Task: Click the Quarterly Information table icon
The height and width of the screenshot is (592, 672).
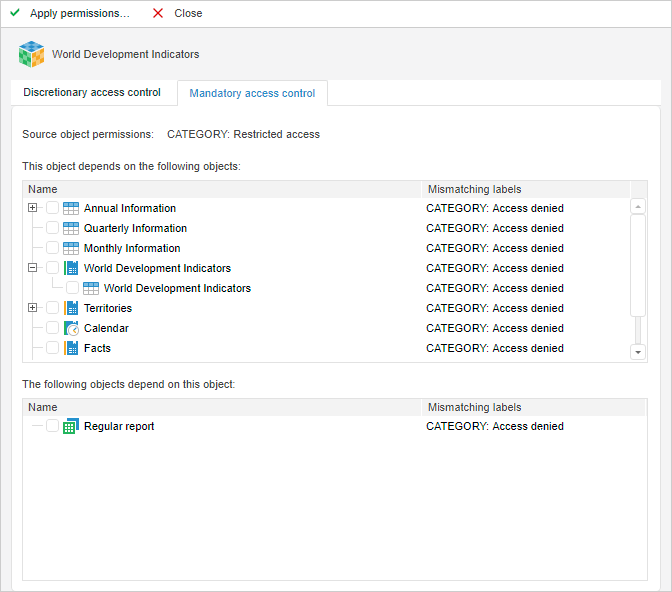Action: pos(71,228)
